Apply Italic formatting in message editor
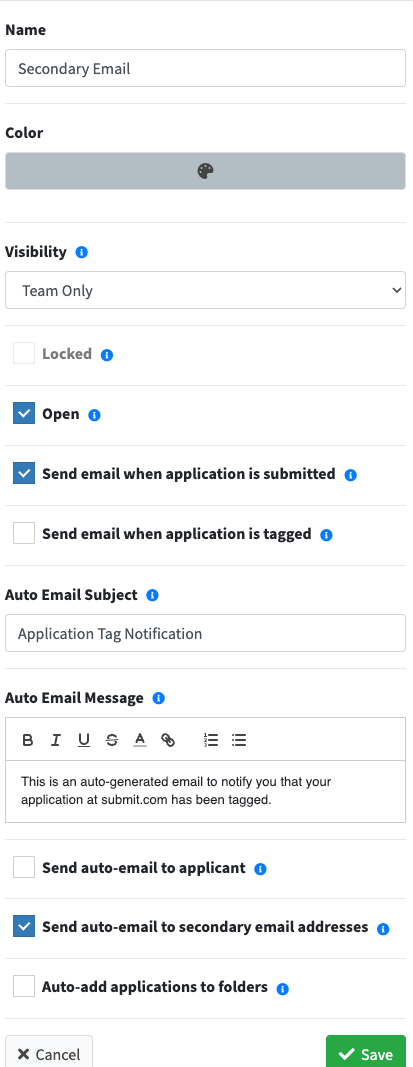 point(56,740)
